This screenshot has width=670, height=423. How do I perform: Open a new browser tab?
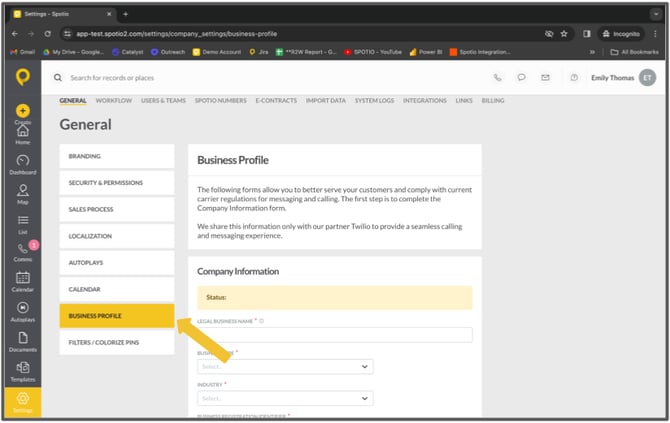125,14
